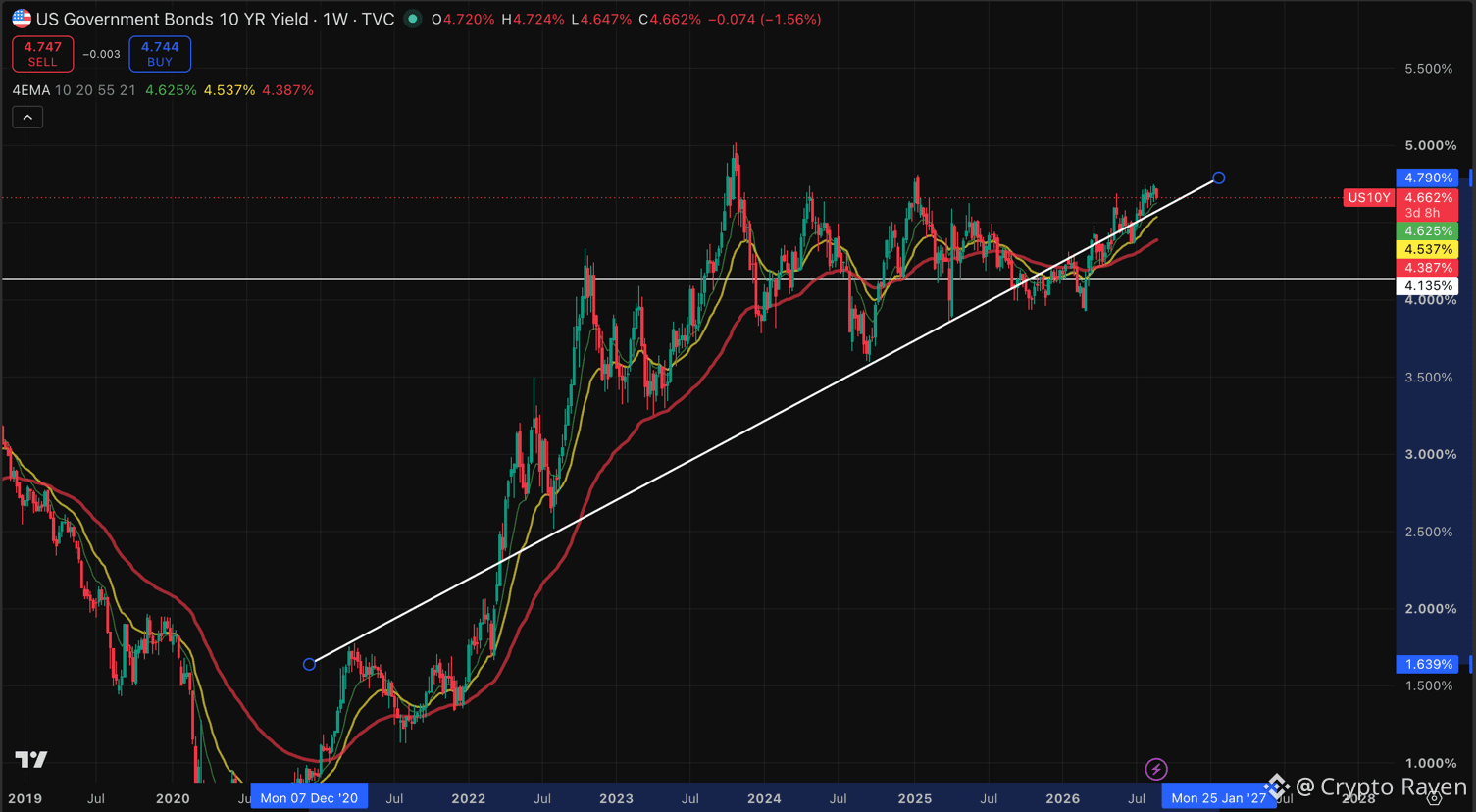Click the 2.500% price scale label
Image resolution: width=1476 pixels, height=812 pixels.
tap(1429, 532)
